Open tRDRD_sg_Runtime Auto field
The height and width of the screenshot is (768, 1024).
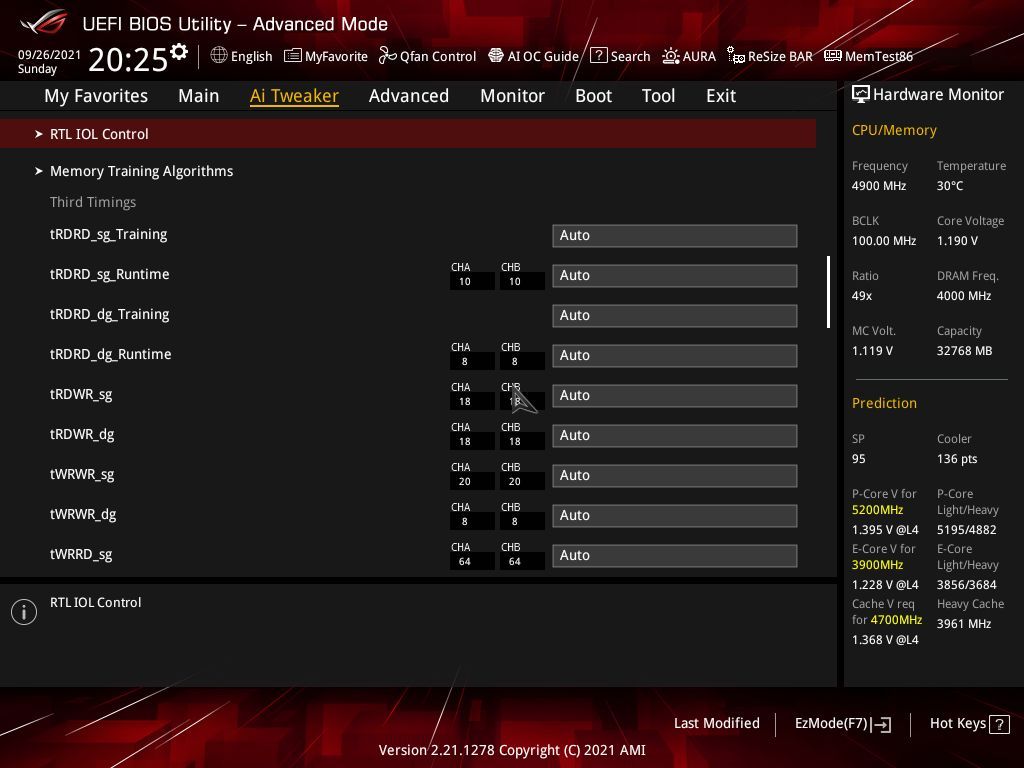point(675,276)
